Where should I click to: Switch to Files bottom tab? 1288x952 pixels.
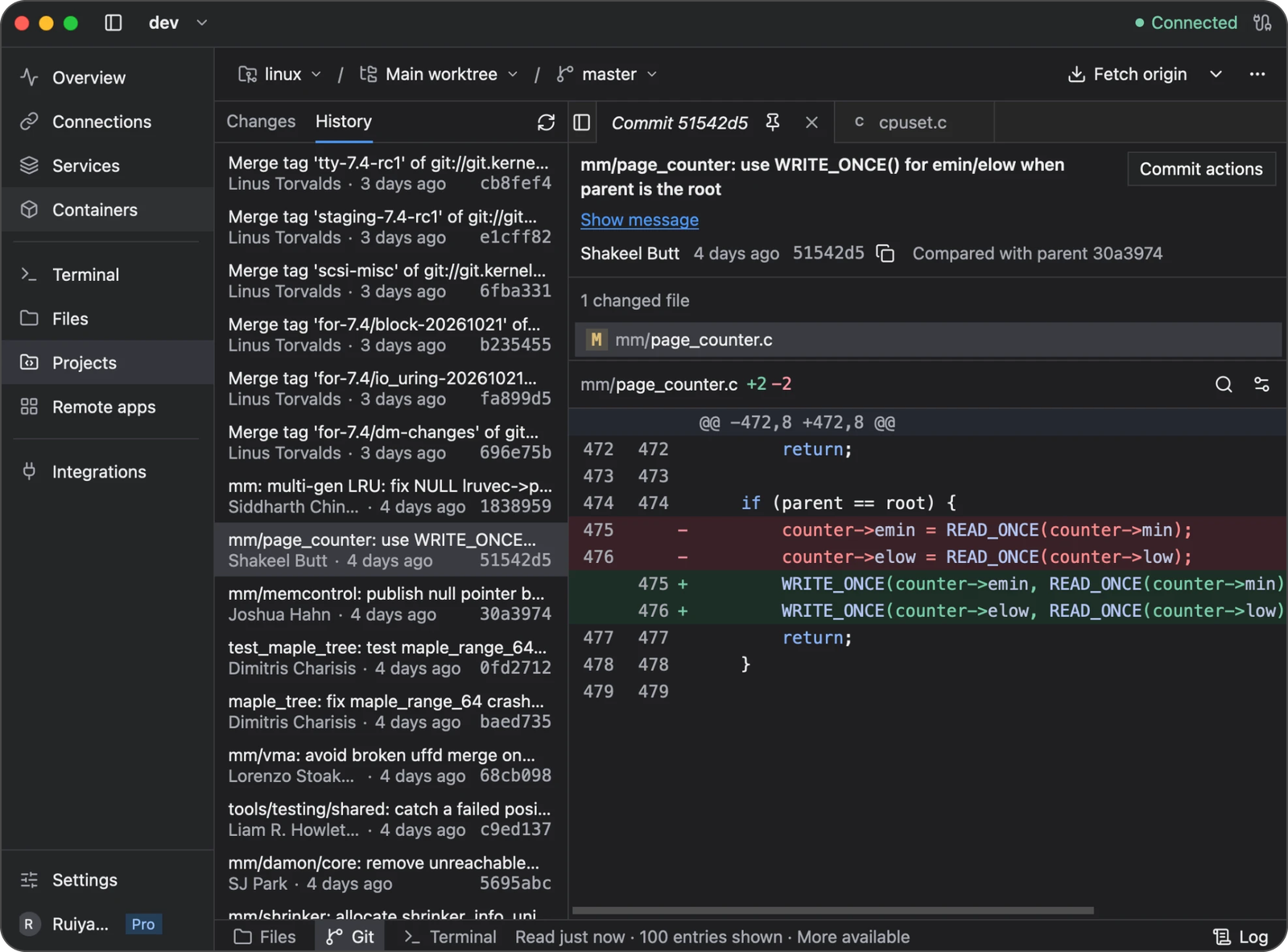click(265, 937)
